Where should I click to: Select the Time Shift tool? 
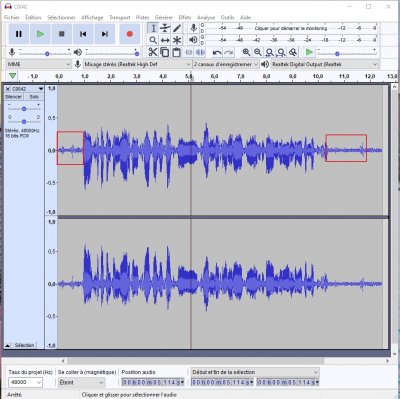(165, 40)
